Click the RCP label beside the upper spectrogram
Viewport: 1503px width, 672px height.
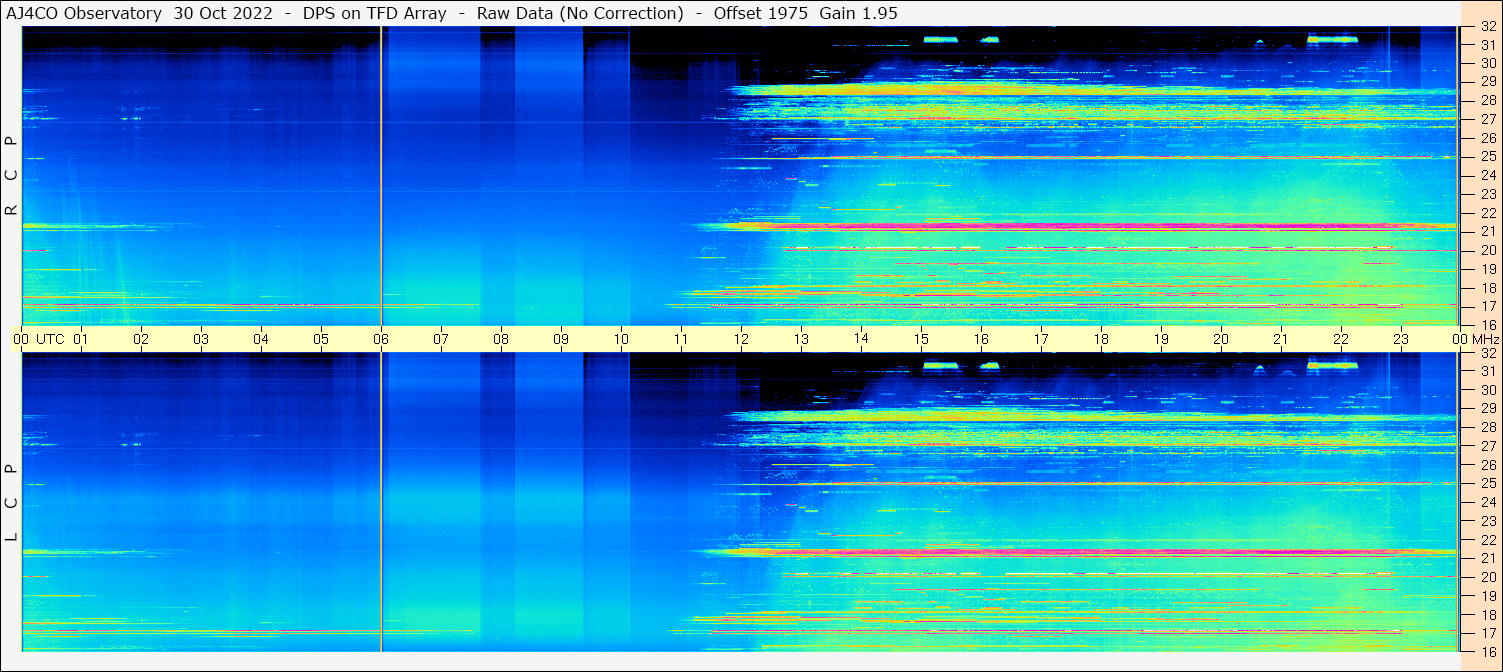click(x=12, y=175)
